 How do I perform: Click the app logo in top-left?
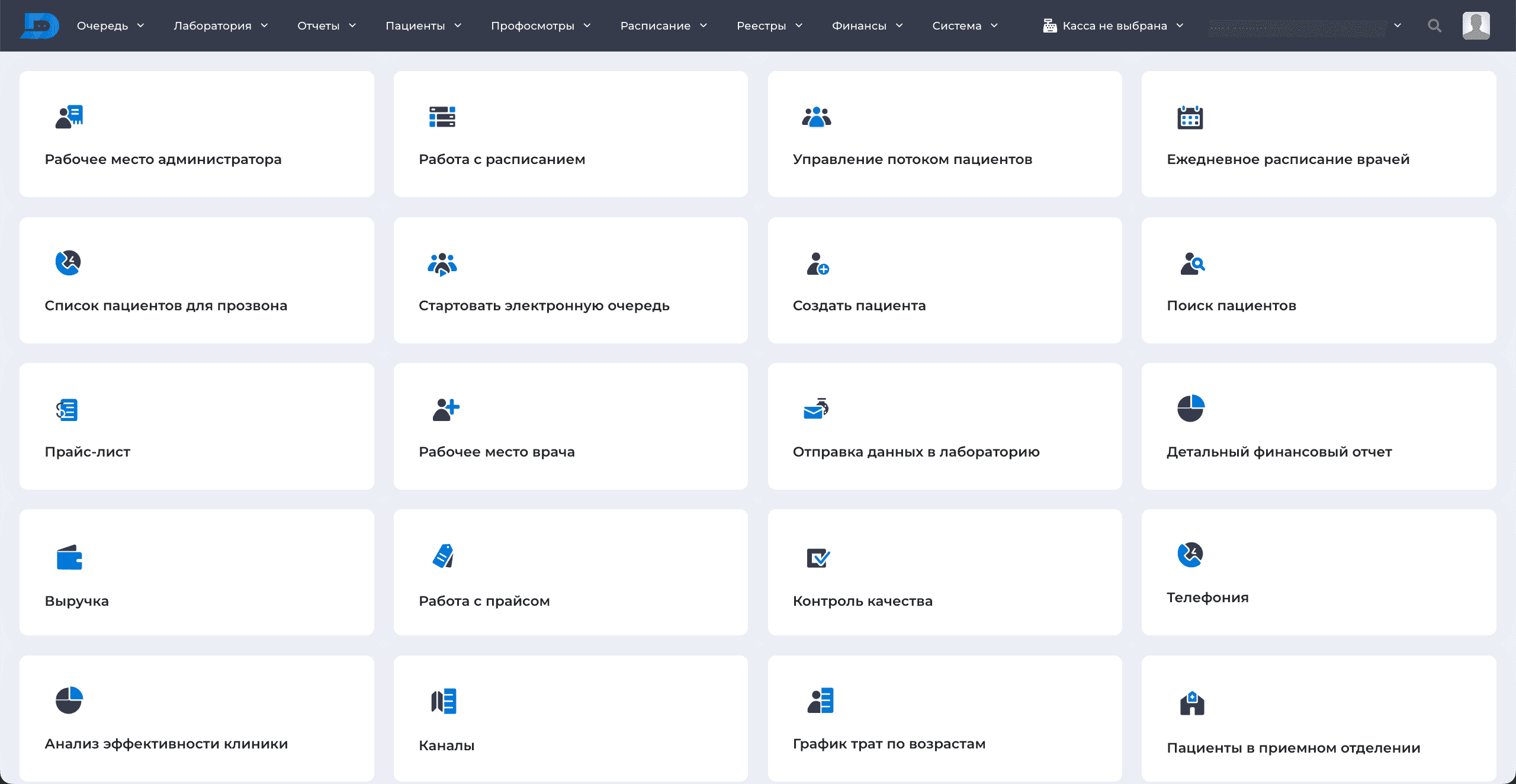tap(40, 25)
